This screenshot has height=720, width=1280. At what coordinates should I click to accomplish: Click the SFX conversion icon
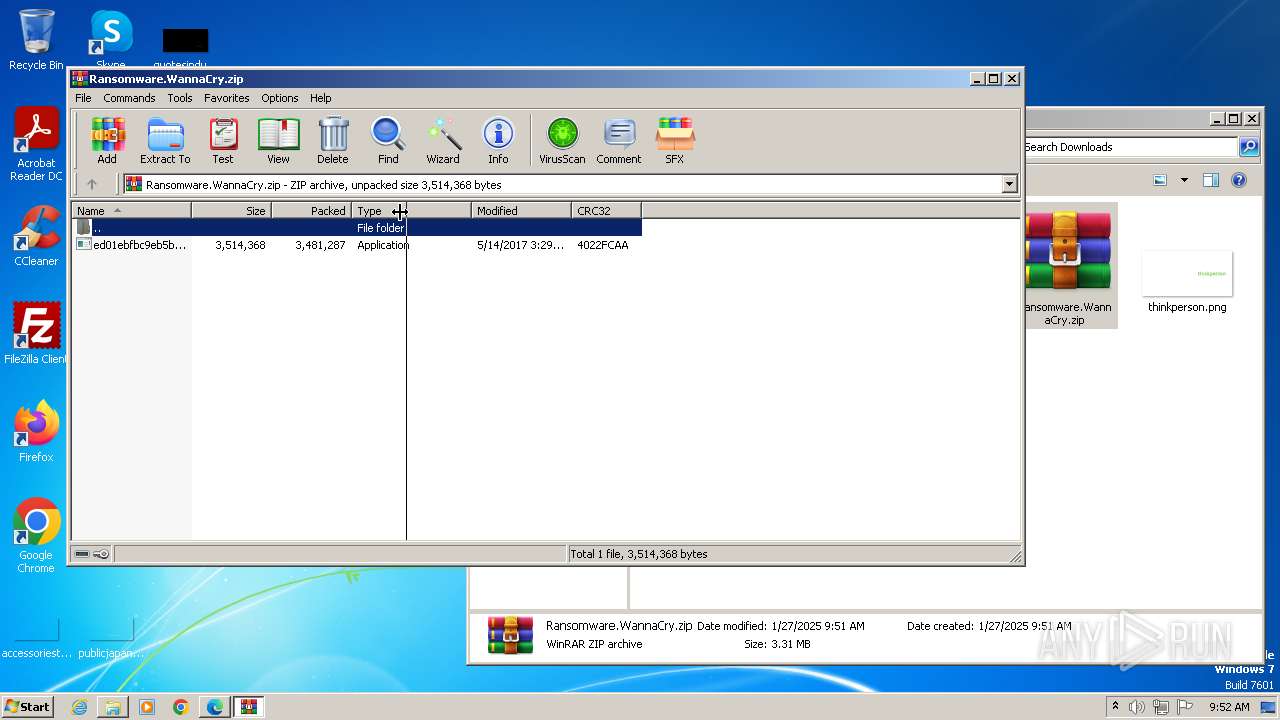pos(675,141)
